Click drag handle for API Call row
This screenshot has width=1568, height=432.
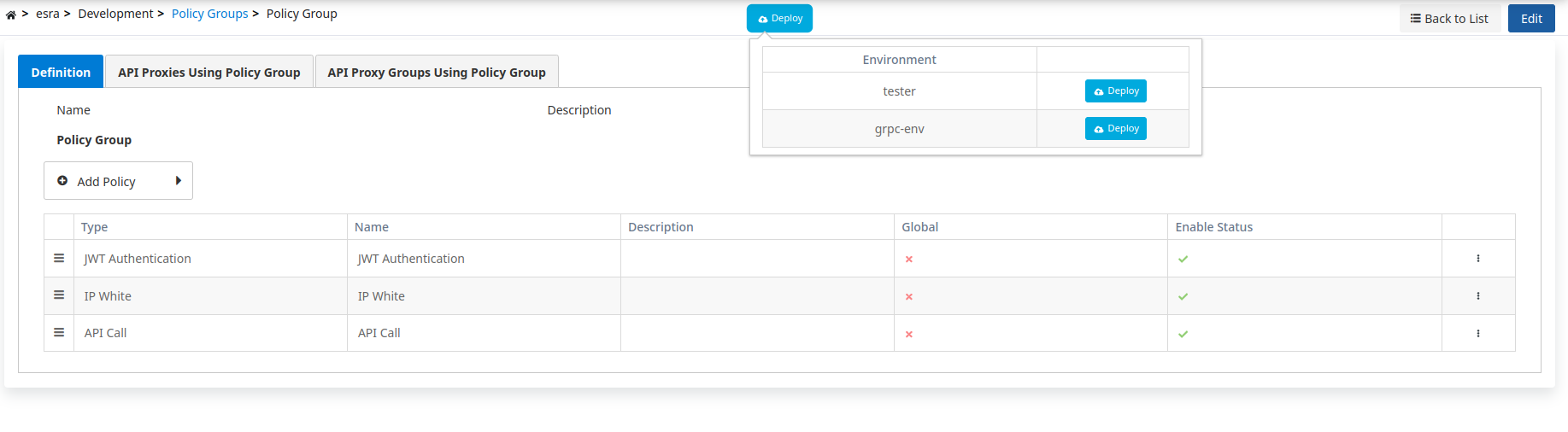(59, 333)
